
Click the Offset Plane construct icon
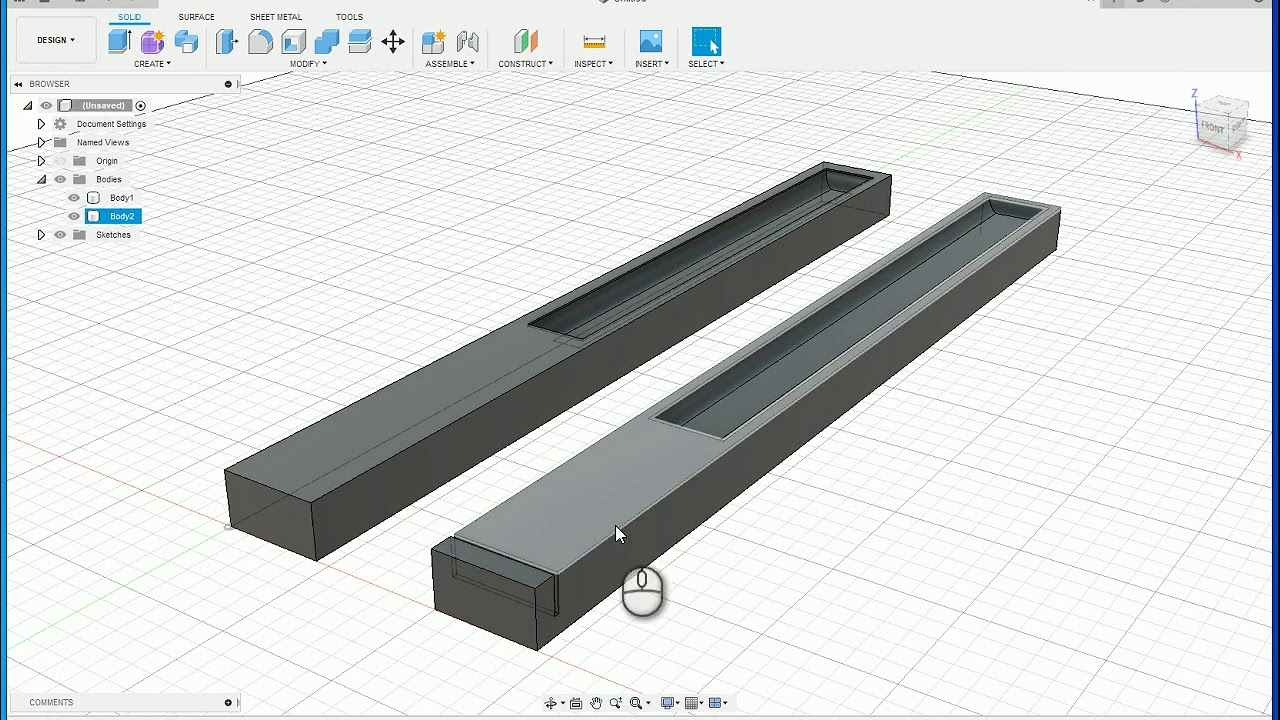526,41
